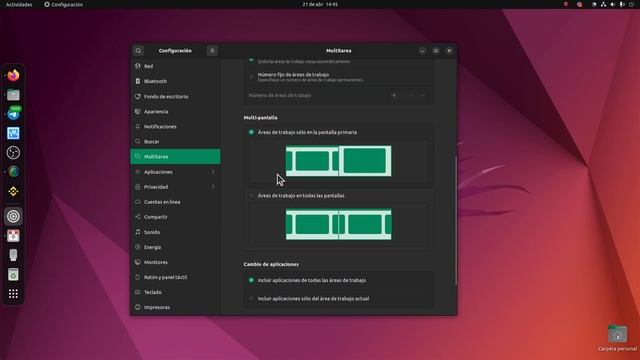Open the Energía settings entry
Image resolution: width=640 pixels, height=360 pixels.
(176, 247)
